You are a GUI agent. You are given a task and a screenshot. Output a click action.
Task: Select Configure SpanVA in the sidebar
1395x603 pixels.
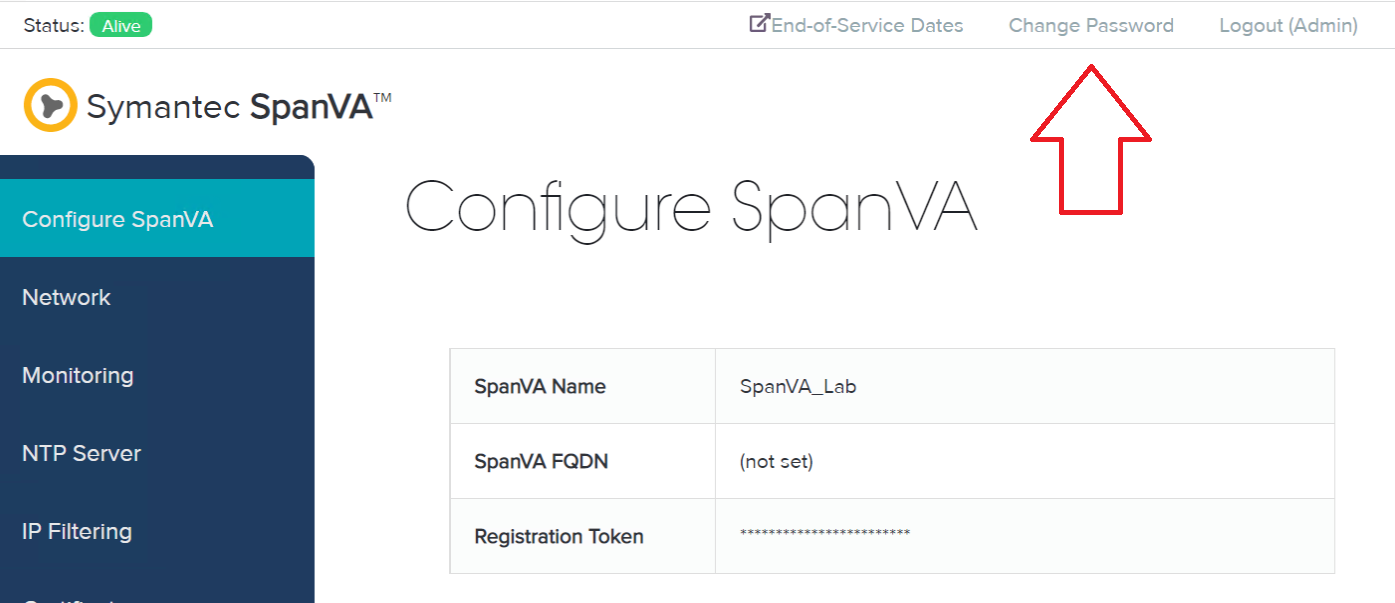(x=117, y=219)
